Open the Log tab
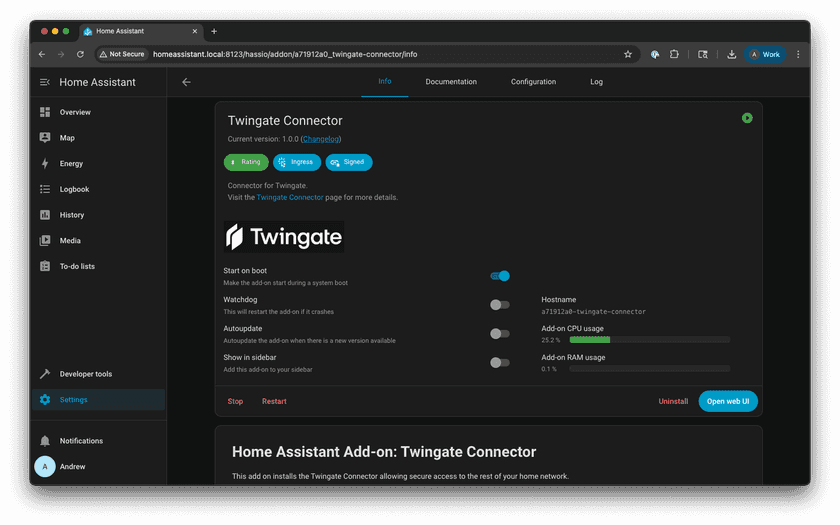 [x=596, y=82]
